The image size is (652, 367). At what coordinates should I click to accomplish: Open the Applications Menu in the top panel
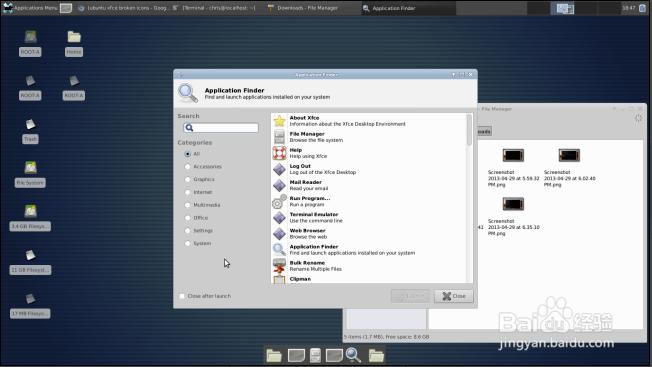coord(30,8)
